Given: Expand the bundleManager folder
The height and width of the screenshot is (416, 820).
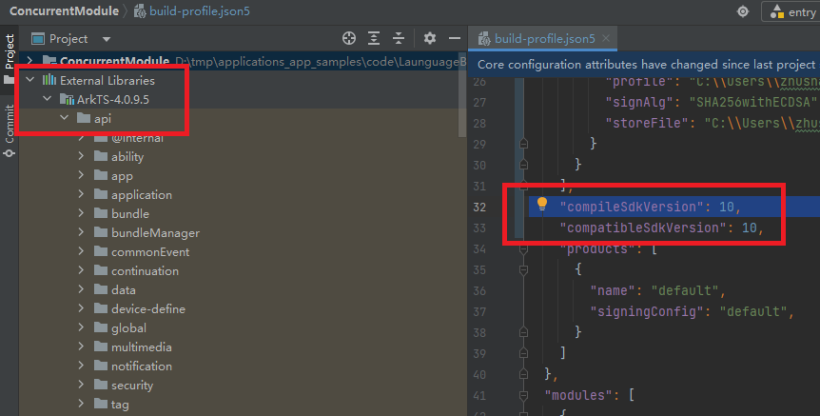Looking at the screenshot, I should [81, 232].
